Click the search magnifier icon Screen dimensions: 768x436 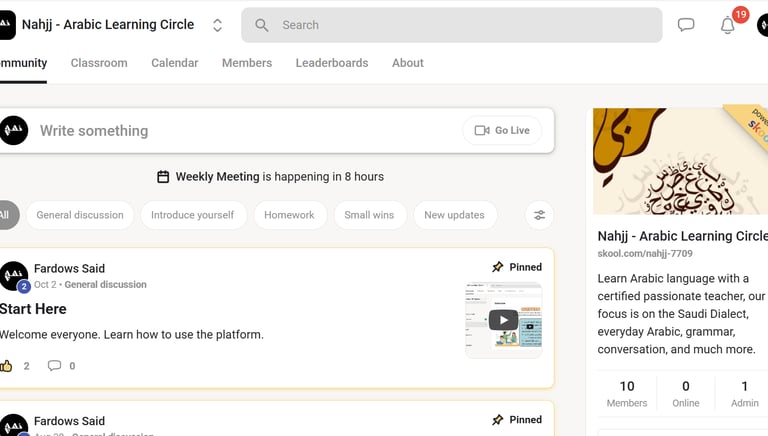click(262, 25)
